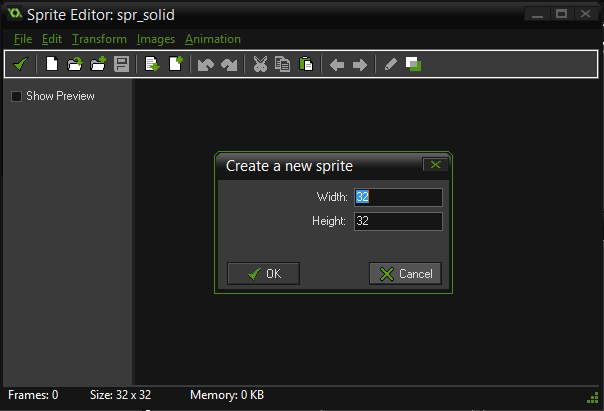Click the Frames: 0 status text
Screen dimensions: 604x411
click(33, 395)
